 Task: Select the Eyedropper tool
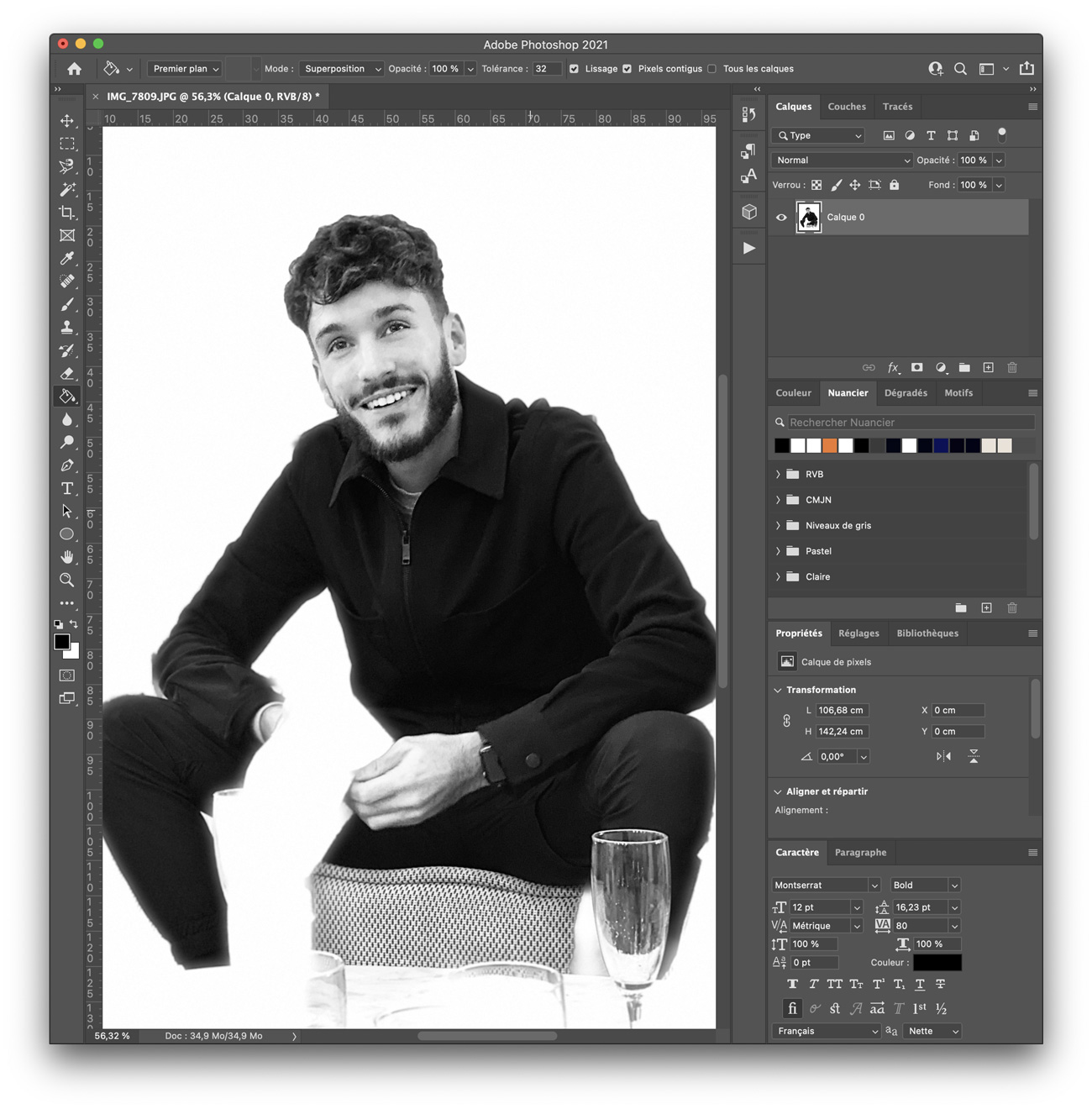click(x=67, y=259)
